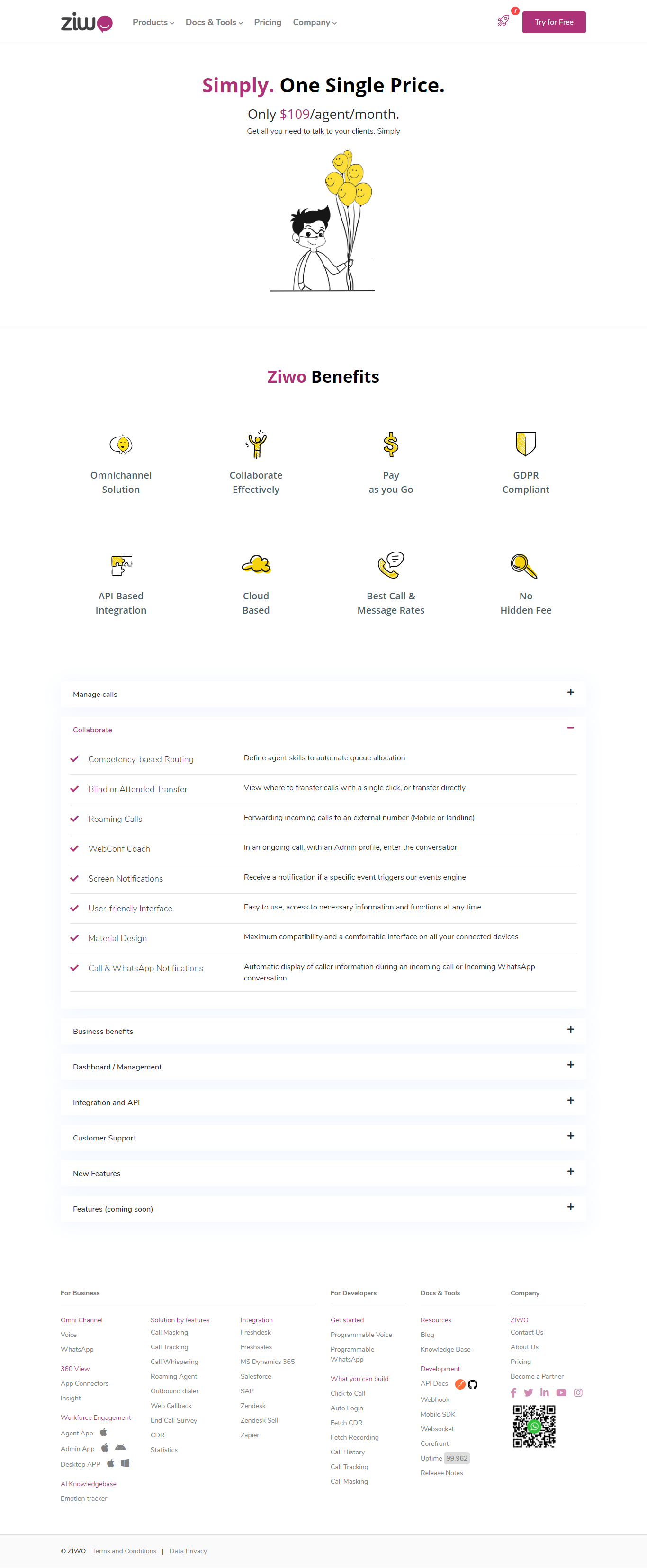Image resolution: width=647 pixels, height=1568 pixels.
Task: Open the Become a Partner link
Action: click(x=537, y=1376)
